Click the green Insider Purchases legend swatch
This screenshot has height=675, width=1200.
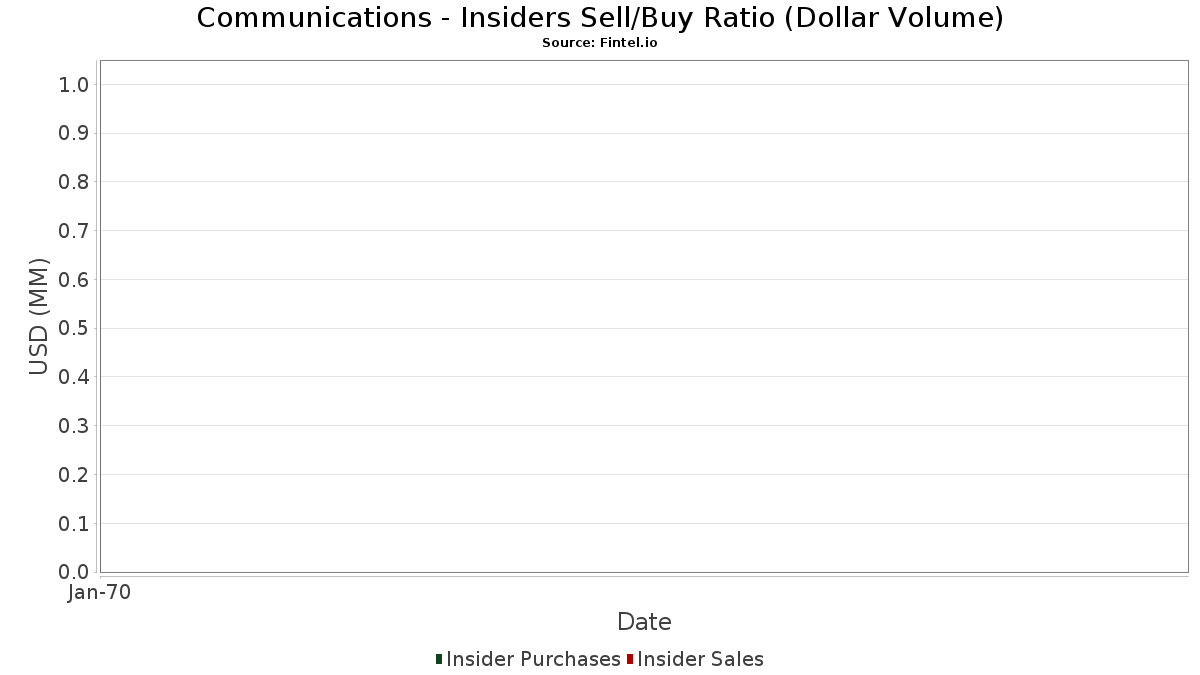click(x=439, y=659)
